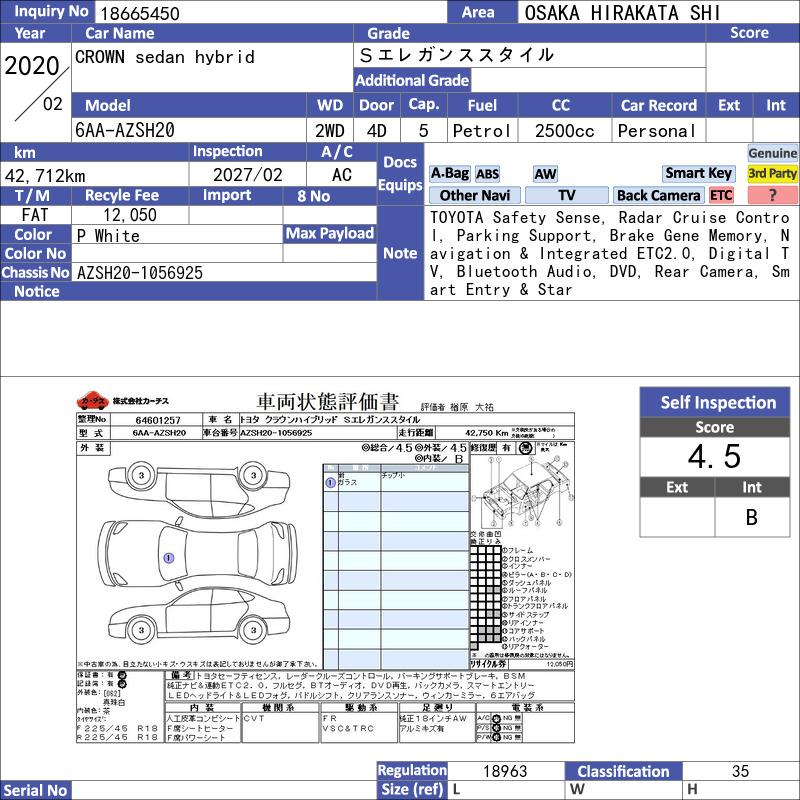The width and height of the screenshot is (800, 800).
Task: Click the Classification value 35
Action: click(x=740, y=771)
